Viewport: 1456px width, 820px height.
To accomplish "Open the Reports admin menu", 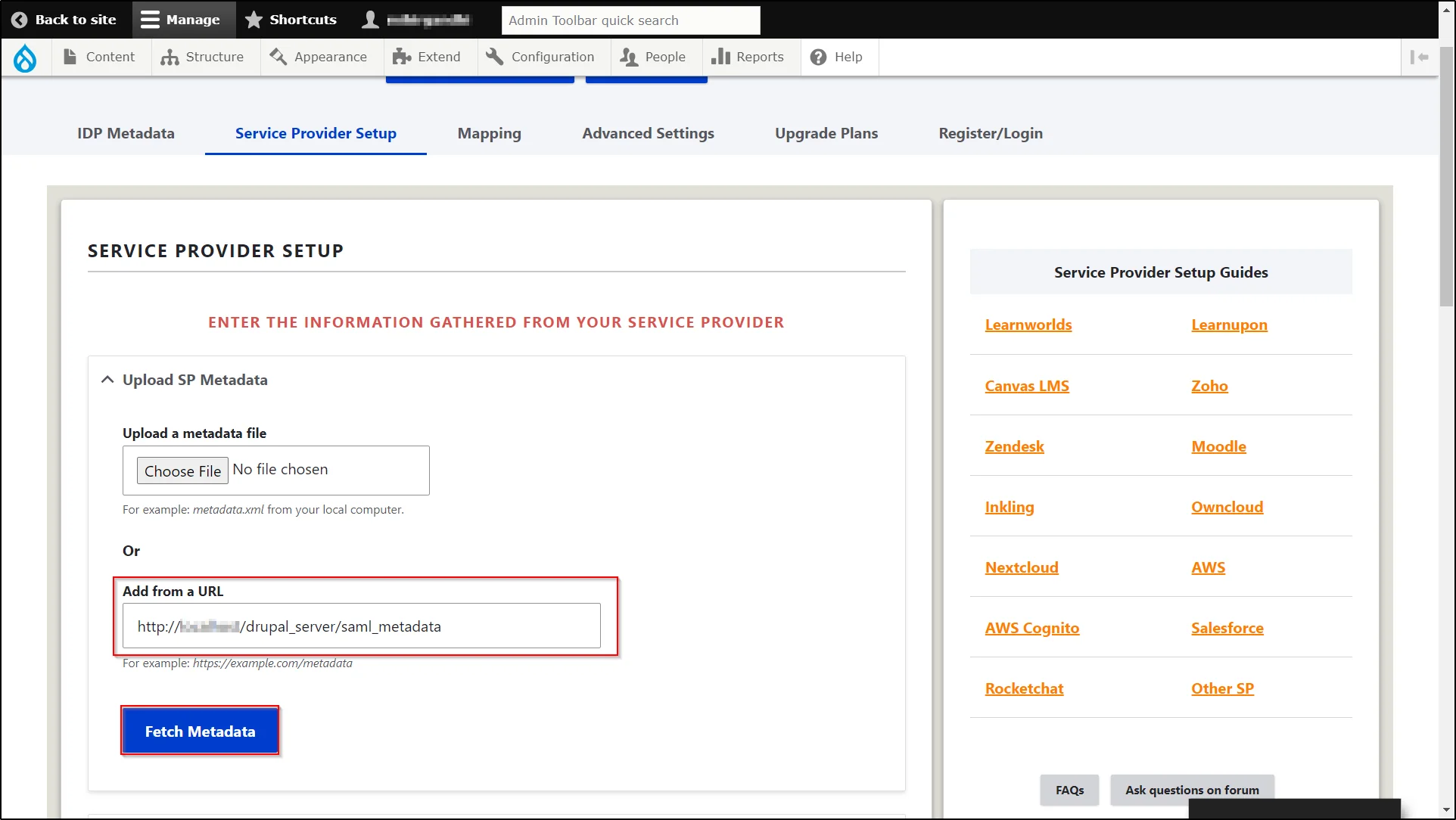I will 749,57.
